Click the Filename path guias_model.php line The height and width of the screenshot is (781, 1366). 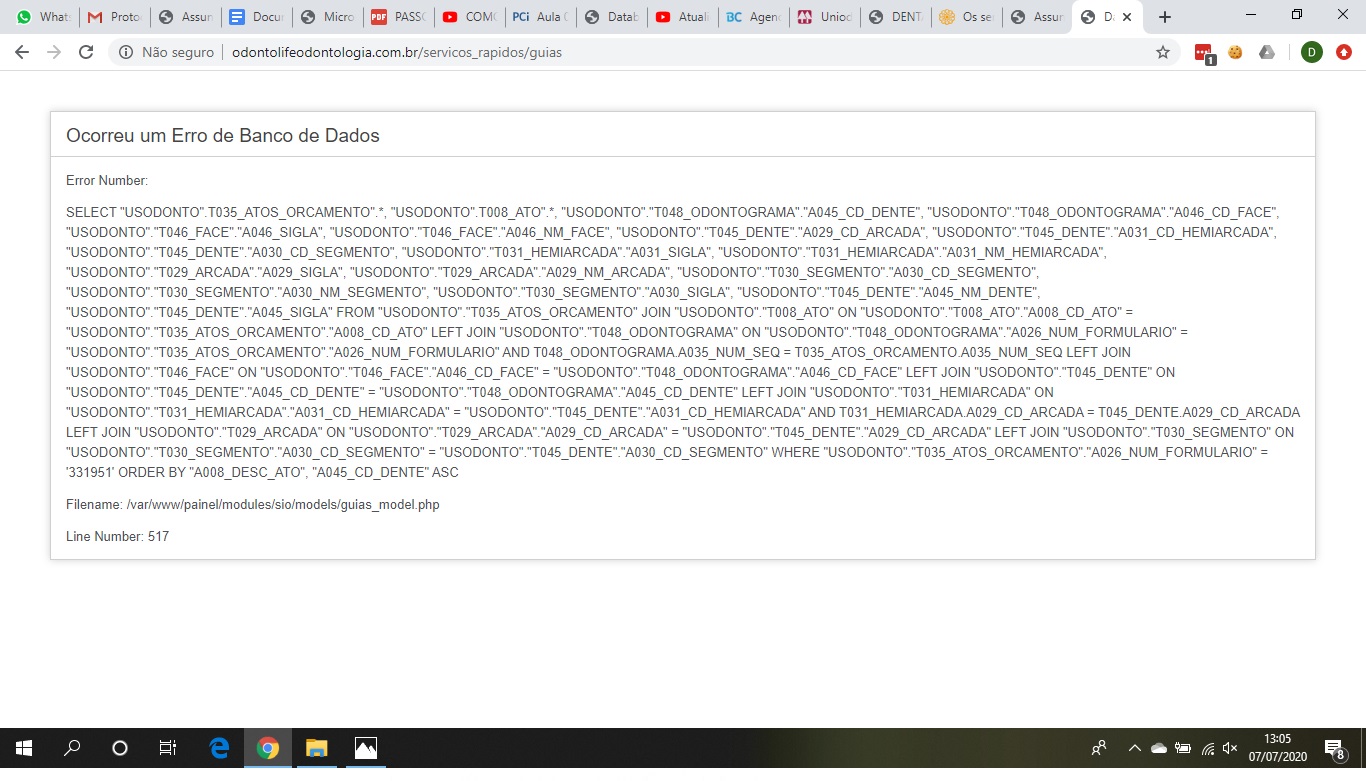[253, 505]
